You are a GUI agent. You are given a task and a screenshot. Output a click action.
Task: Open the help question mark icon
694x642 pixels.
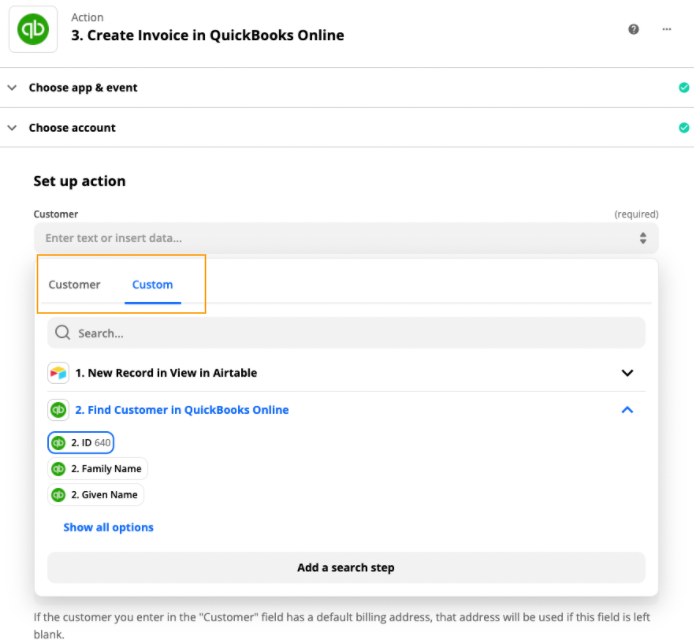coord(633,29)
